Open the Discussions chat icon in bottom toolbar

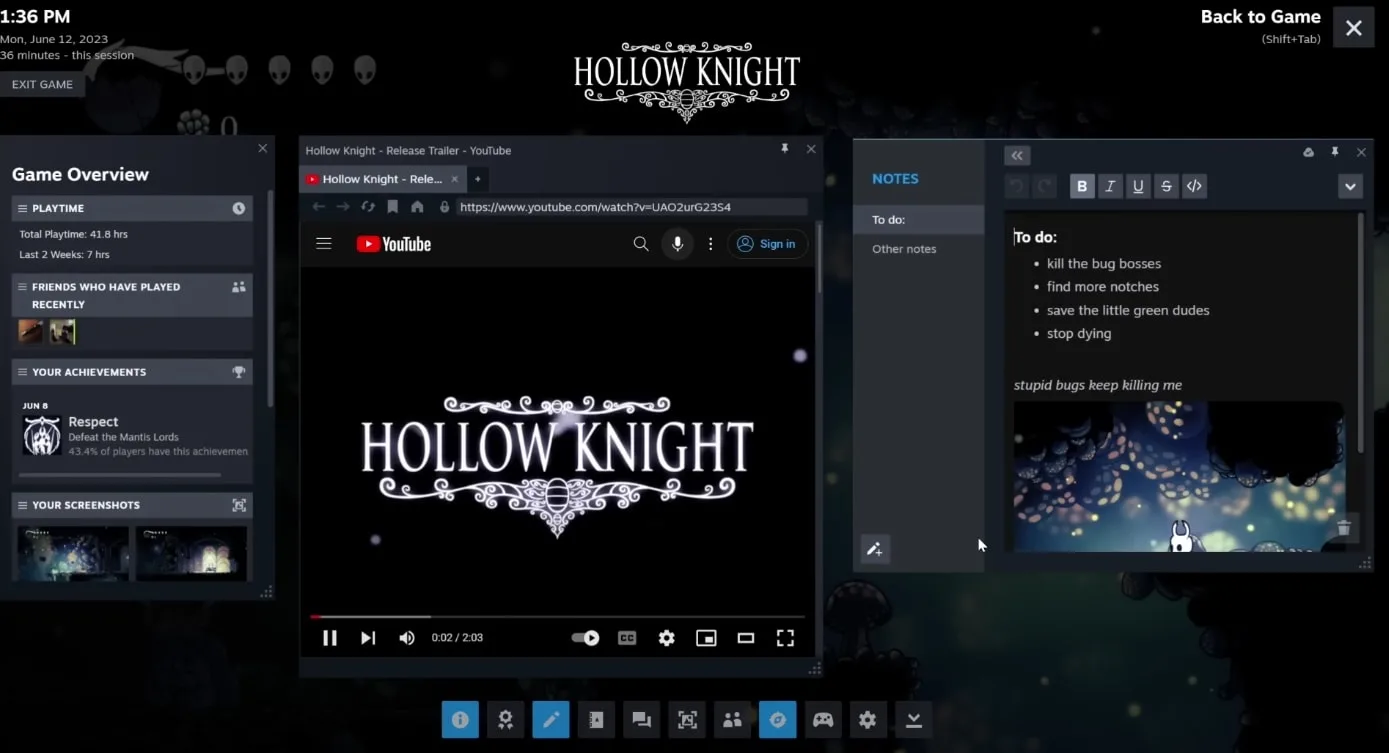[x=641, y=719]
